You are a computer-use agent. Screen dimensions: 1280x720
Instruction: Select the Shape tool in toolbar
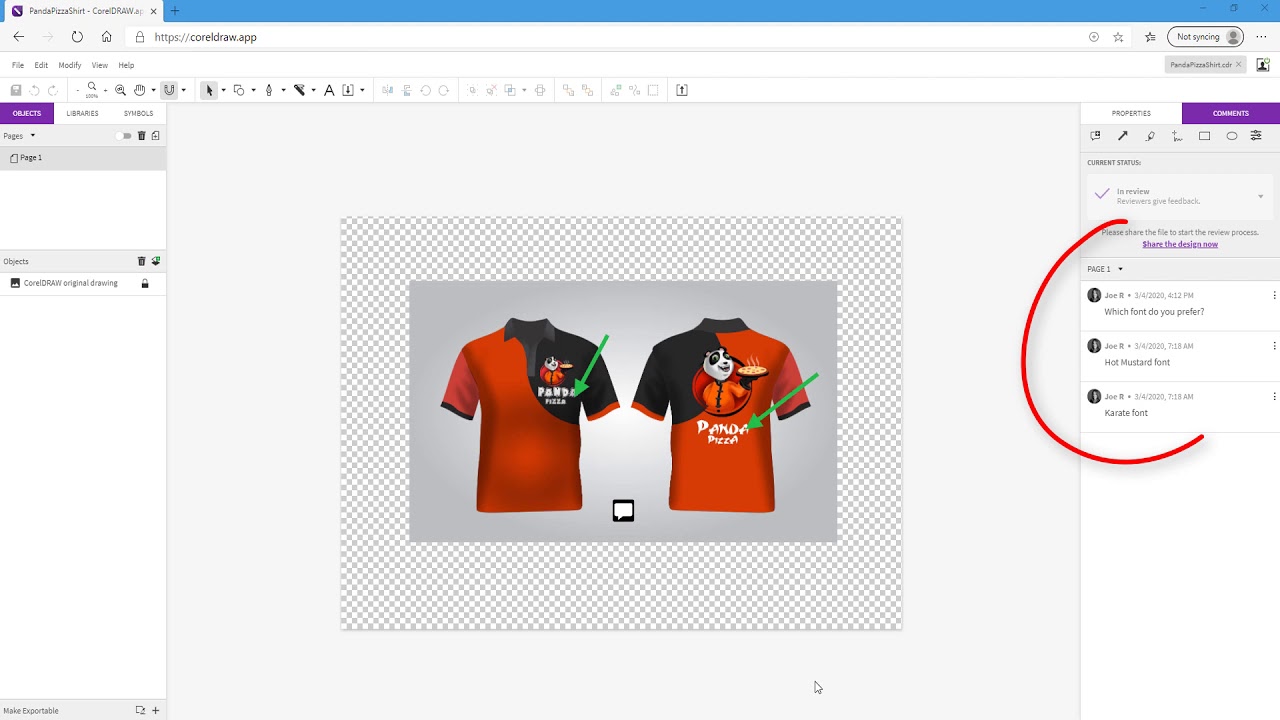[x=239, y=90]
